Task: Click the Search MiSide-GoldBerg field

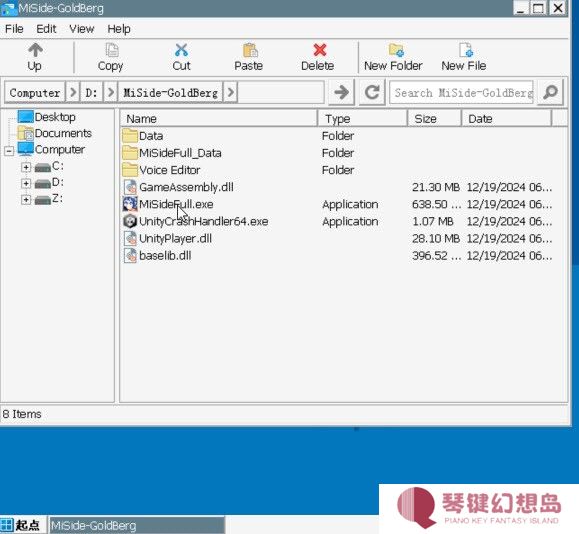Action: tap(462, 92)
